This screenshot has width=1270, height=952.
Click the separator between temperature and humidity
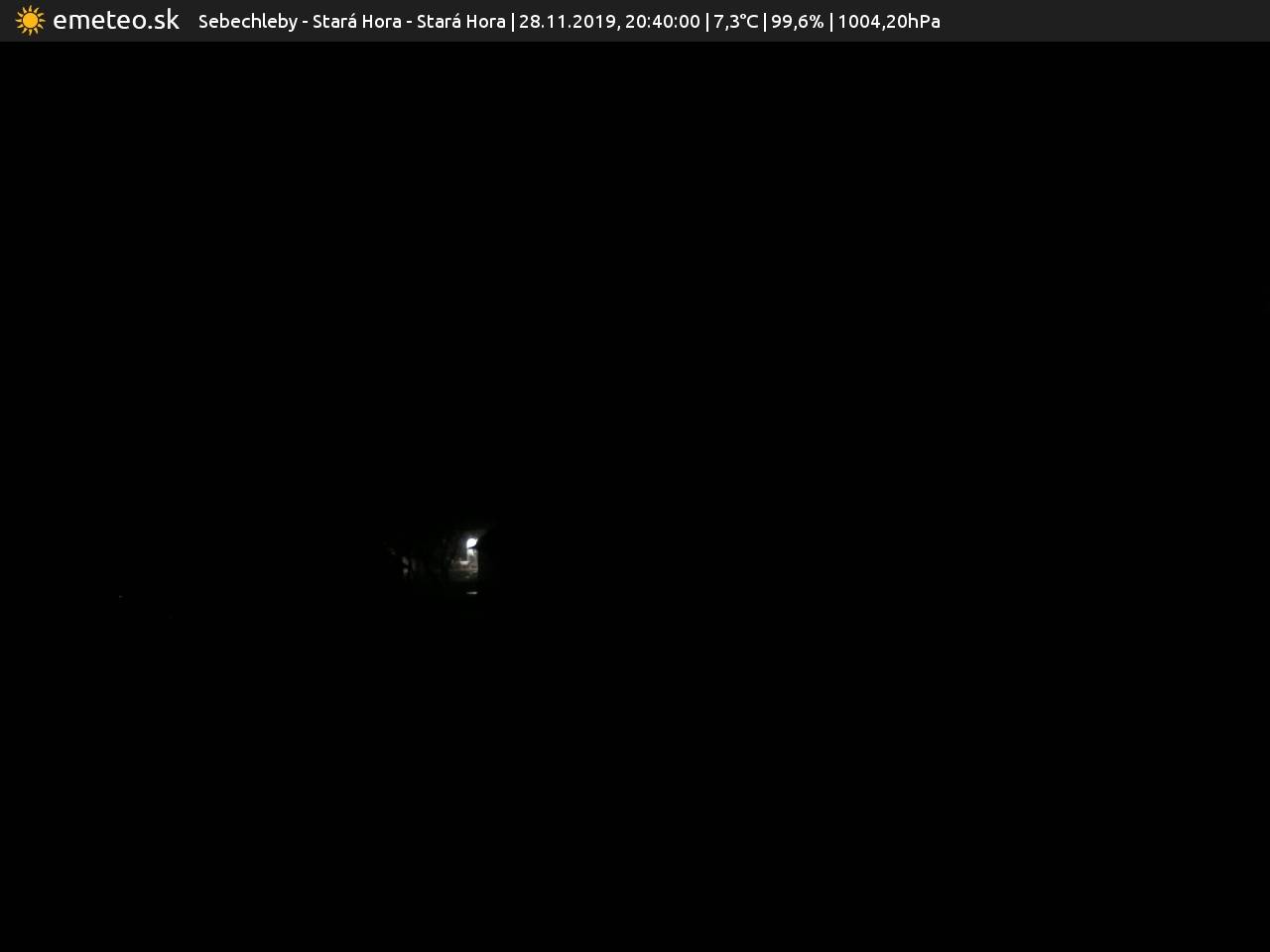765,22
